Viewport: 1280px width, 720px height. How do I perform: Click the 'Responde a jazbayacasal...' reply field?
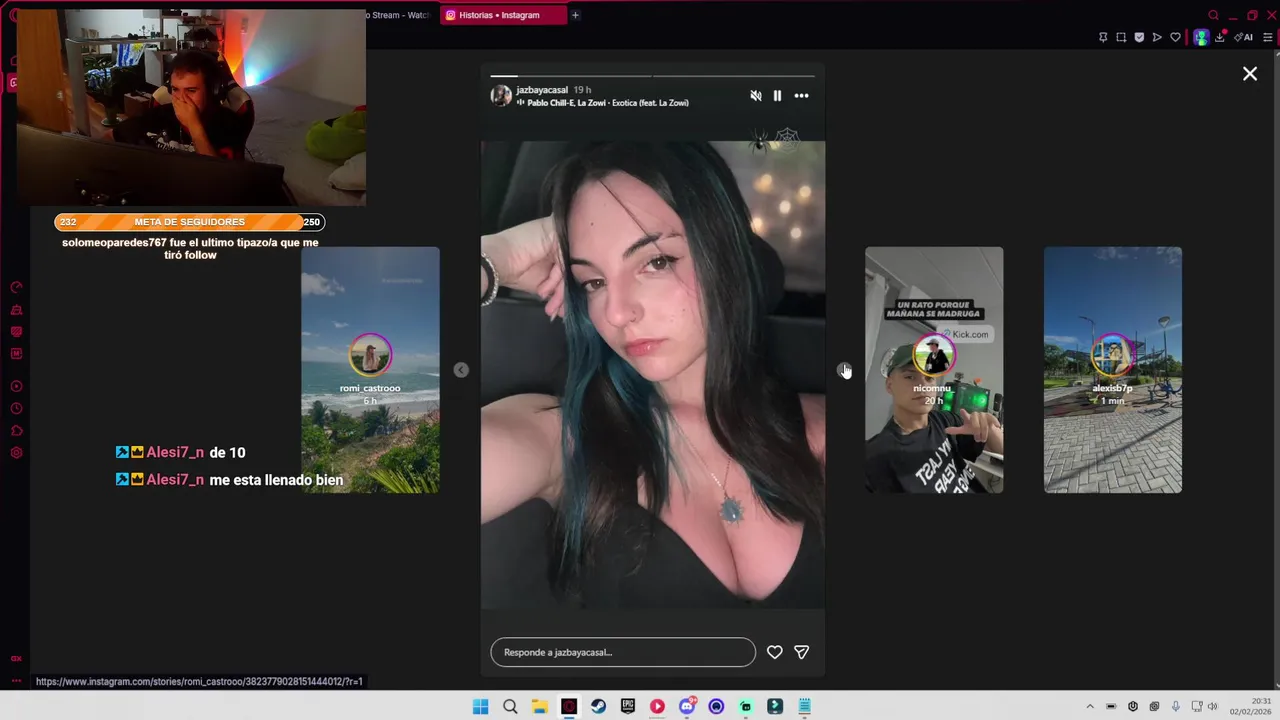tap(623, 652)
